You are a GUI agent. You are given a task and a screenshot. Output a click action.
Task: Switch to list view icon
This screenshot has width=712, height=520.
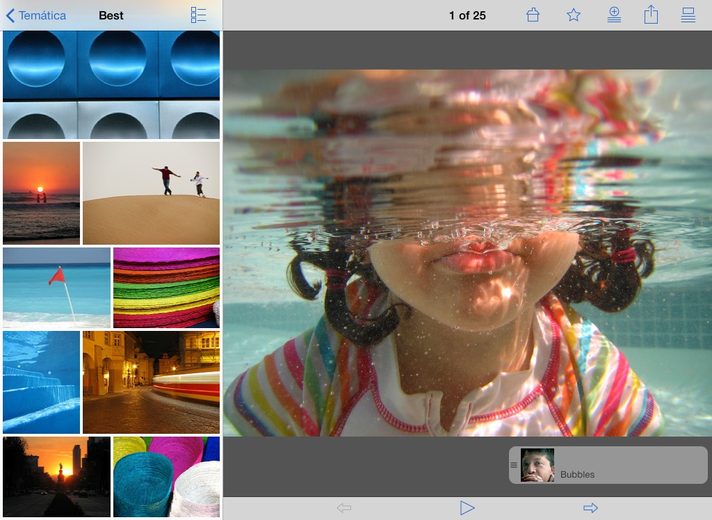tap(198, 15)
